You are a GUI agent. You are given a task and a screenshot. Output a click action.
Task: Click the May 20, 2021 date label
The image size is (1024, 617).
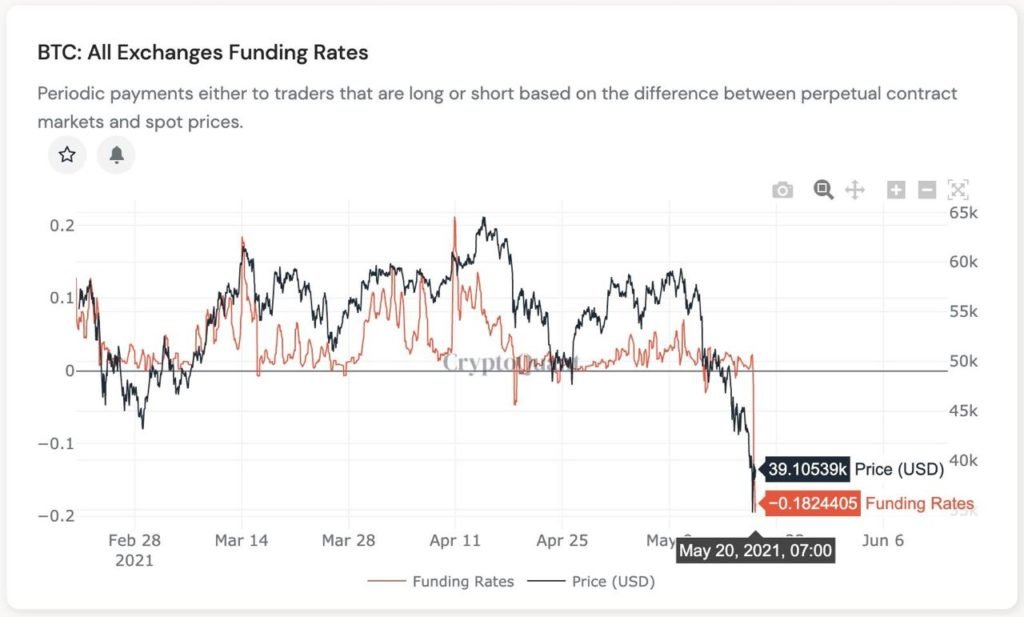[755, 550]
